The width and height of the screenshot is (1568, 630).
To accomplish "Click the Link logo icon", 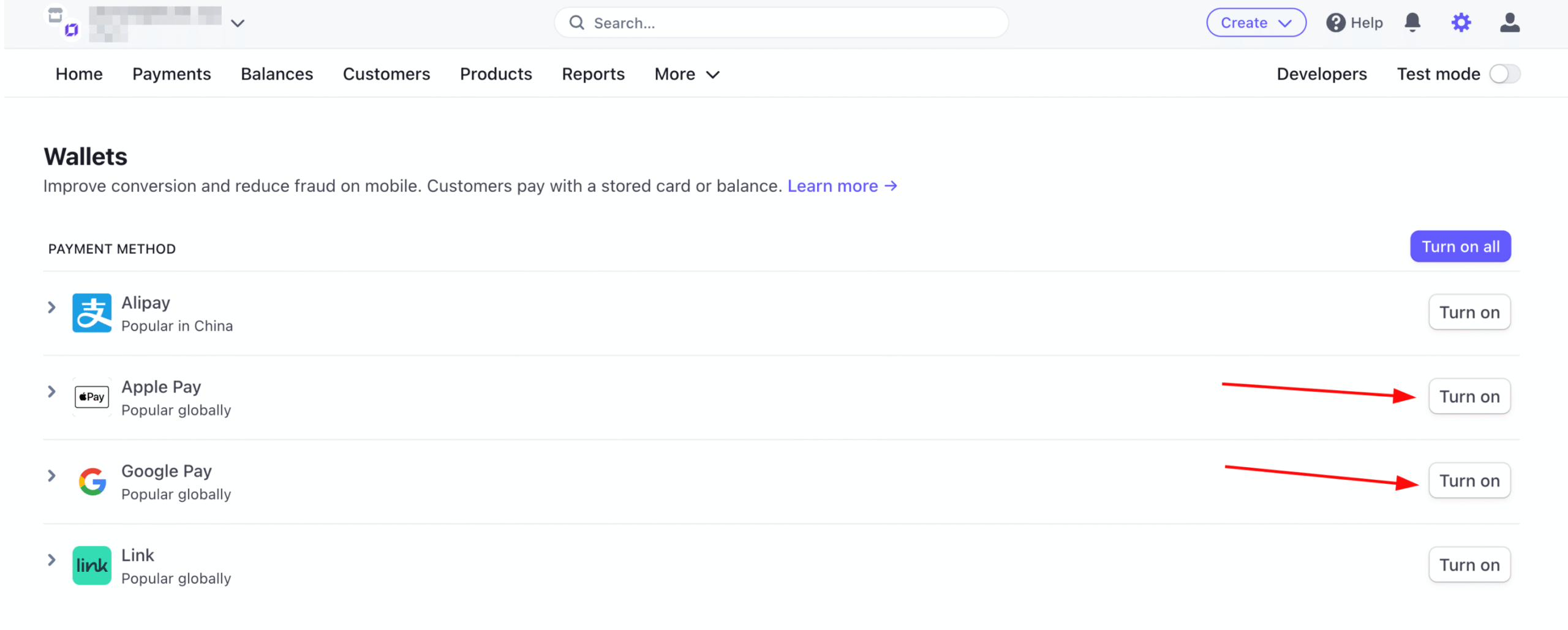I will [x=92, y=565].
